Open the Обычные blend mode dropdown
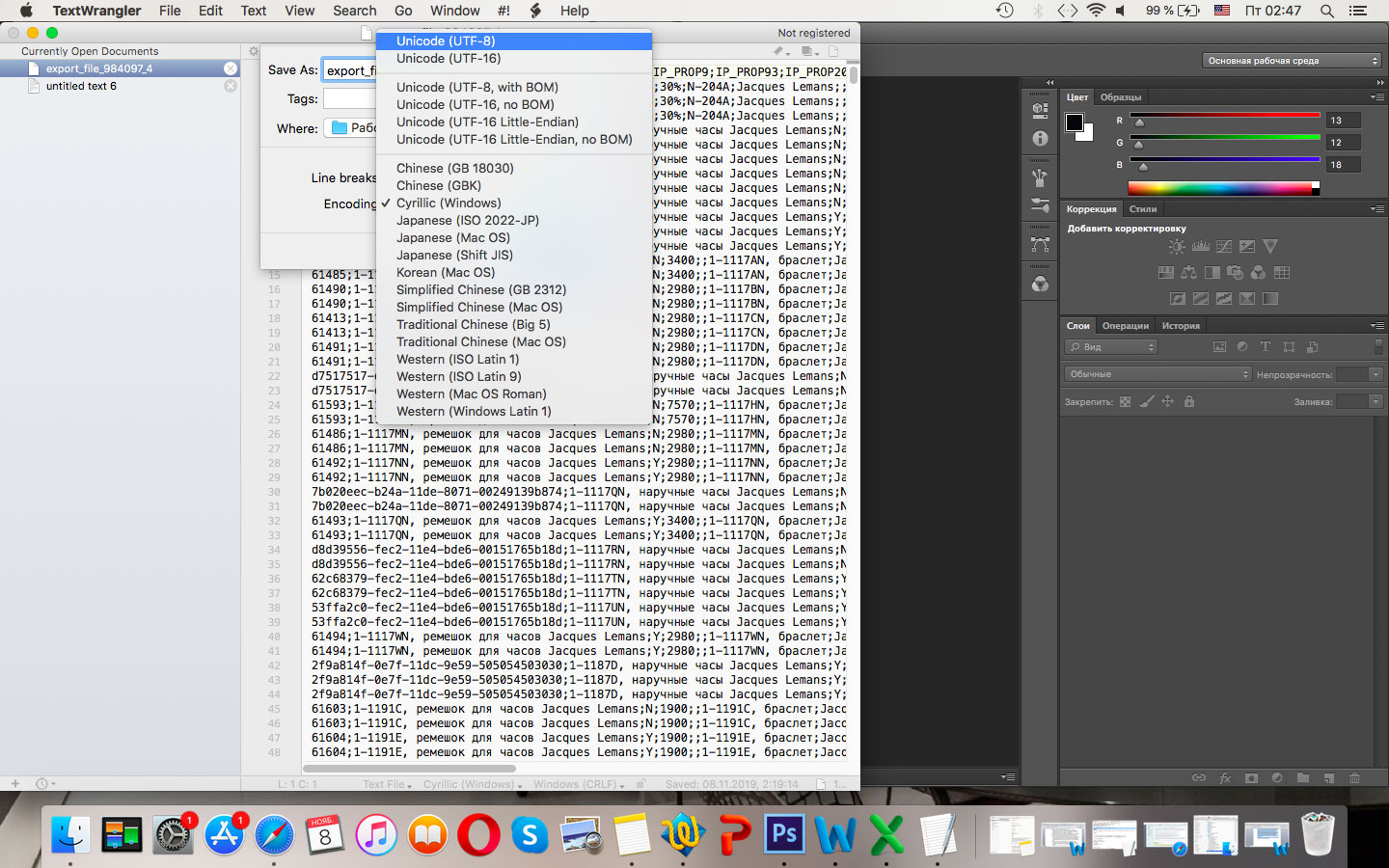The width and height of the screenshot is (1389, 868). point(1157,374)
